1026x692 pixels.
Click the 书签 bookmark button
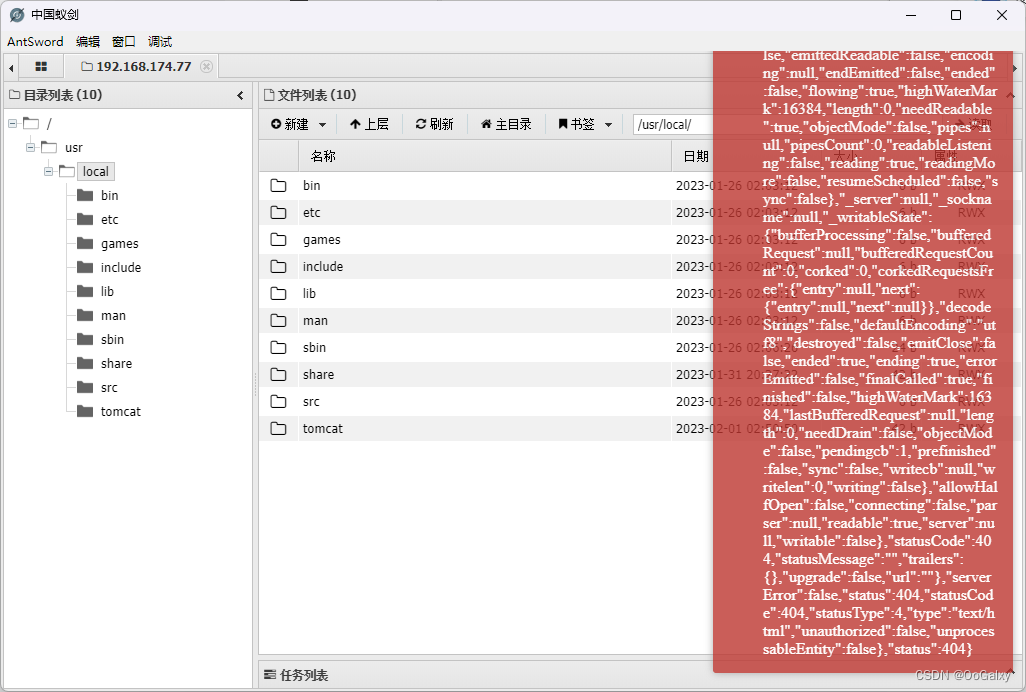click(x=576, y=124)
